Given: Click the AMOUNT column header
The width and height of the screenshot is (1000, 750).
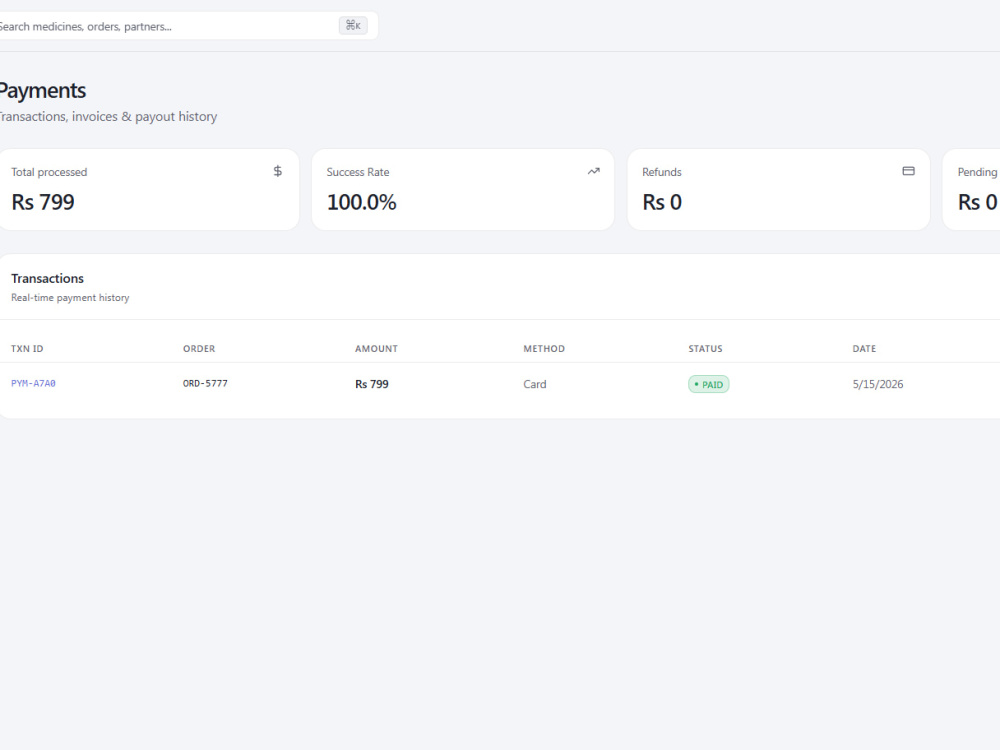Looking at the screenshot, I should pos(376,349).
